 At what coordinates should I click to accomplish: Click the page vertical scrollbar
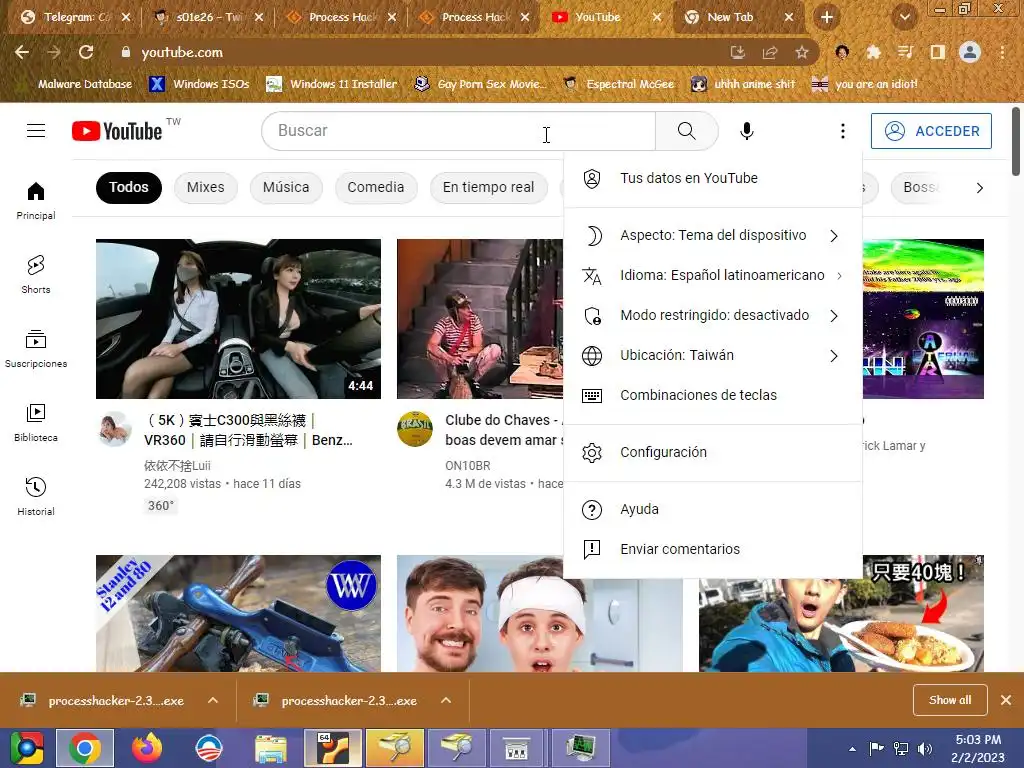pos(1016,142)
